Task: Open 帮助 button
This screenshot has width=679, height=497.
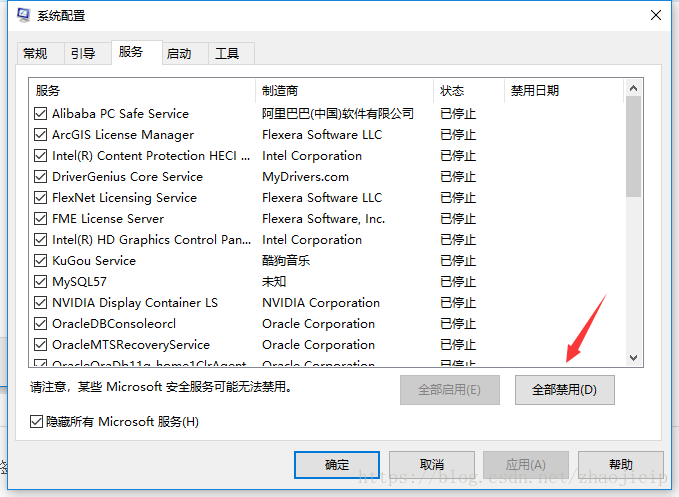Action: tap(621, 465)
